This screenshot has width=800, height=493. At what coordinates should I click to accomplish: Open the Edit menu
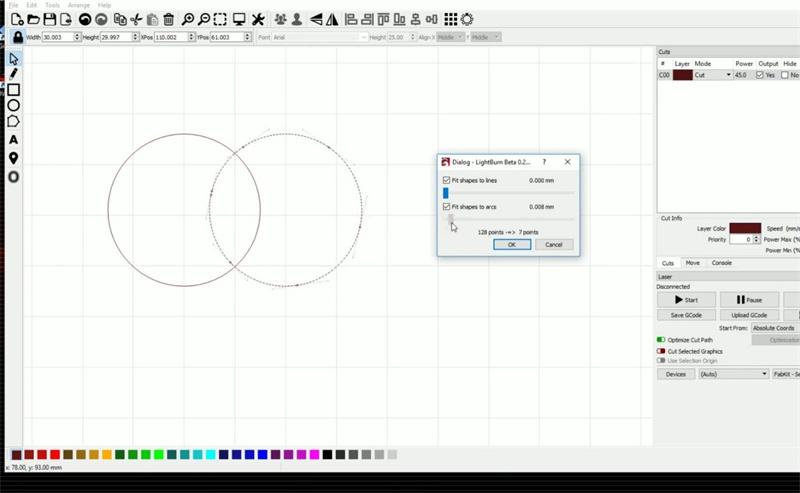pyautogui.click(x=32, y=5)
